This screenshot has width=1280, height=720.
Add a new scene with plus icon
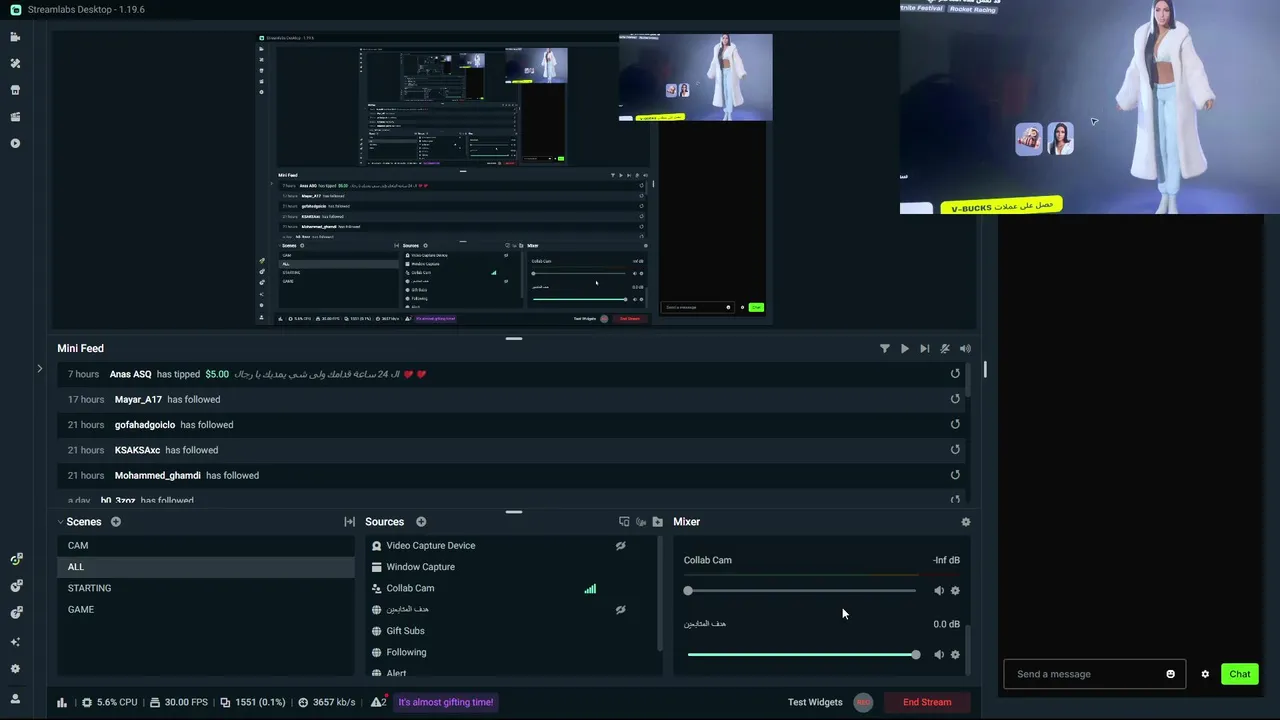[x=116, y=522]
